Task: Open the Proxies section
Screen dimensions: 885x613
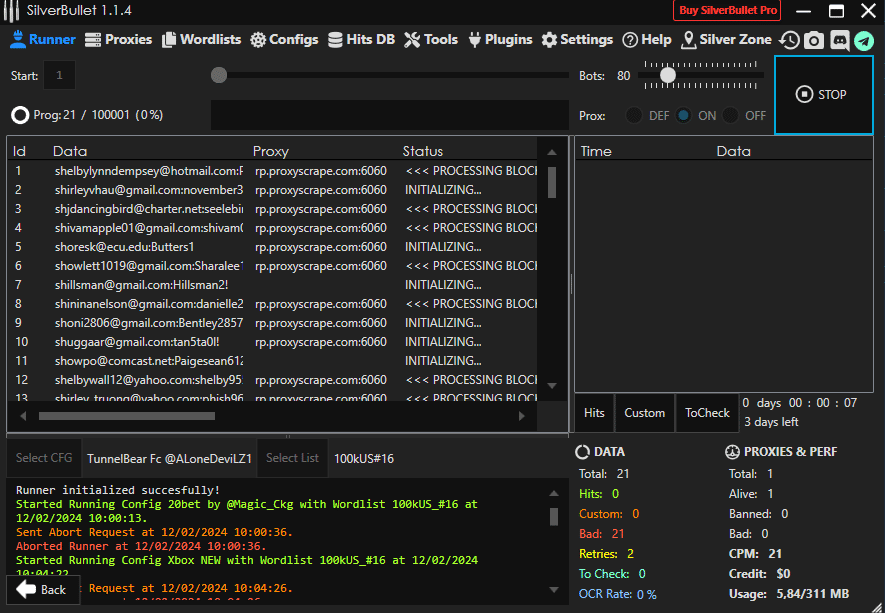Action: point(118,40)
